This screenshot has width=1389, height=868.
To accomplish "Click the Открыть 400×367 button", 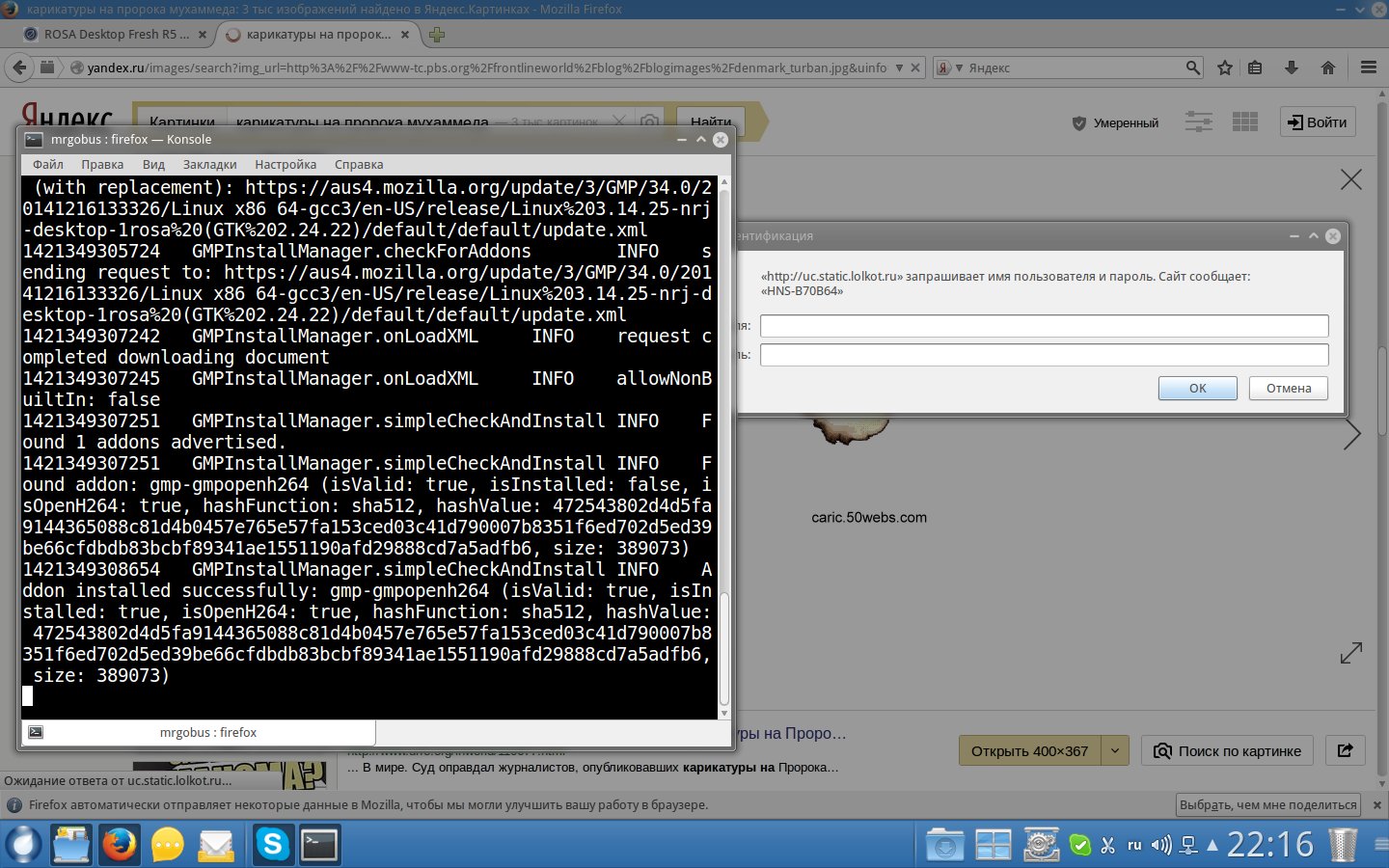I will (x=1029, y=750).
